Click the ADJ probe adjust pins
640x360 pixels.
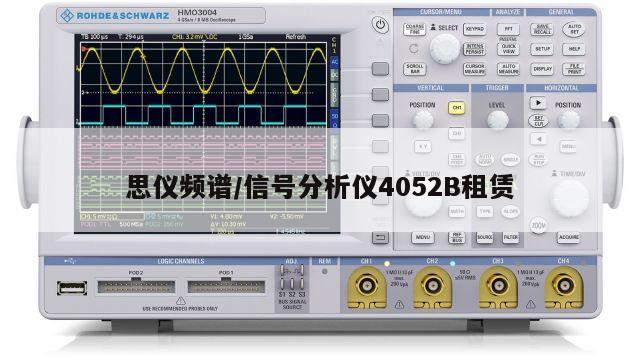pos(292,277)
